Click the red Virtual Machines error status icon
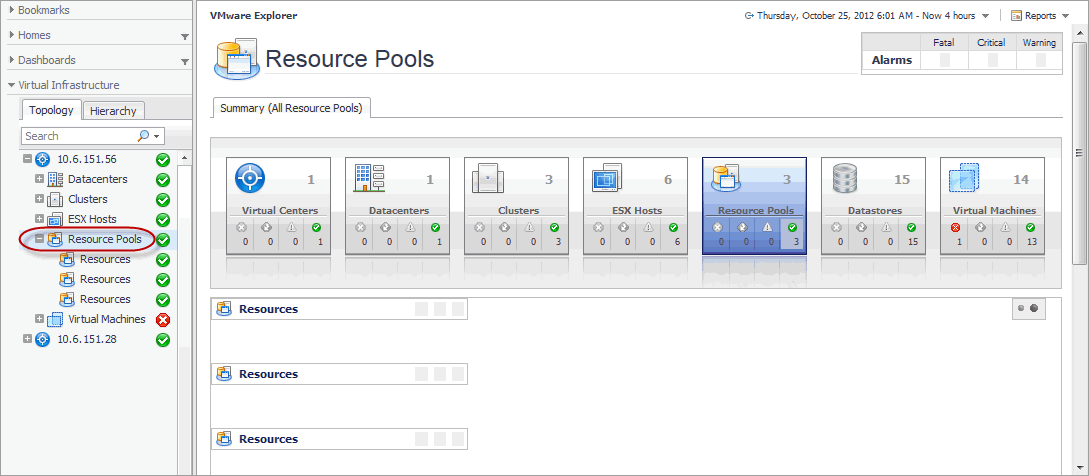This screenshot has height=476, width=1089. [x=163, y=320]
